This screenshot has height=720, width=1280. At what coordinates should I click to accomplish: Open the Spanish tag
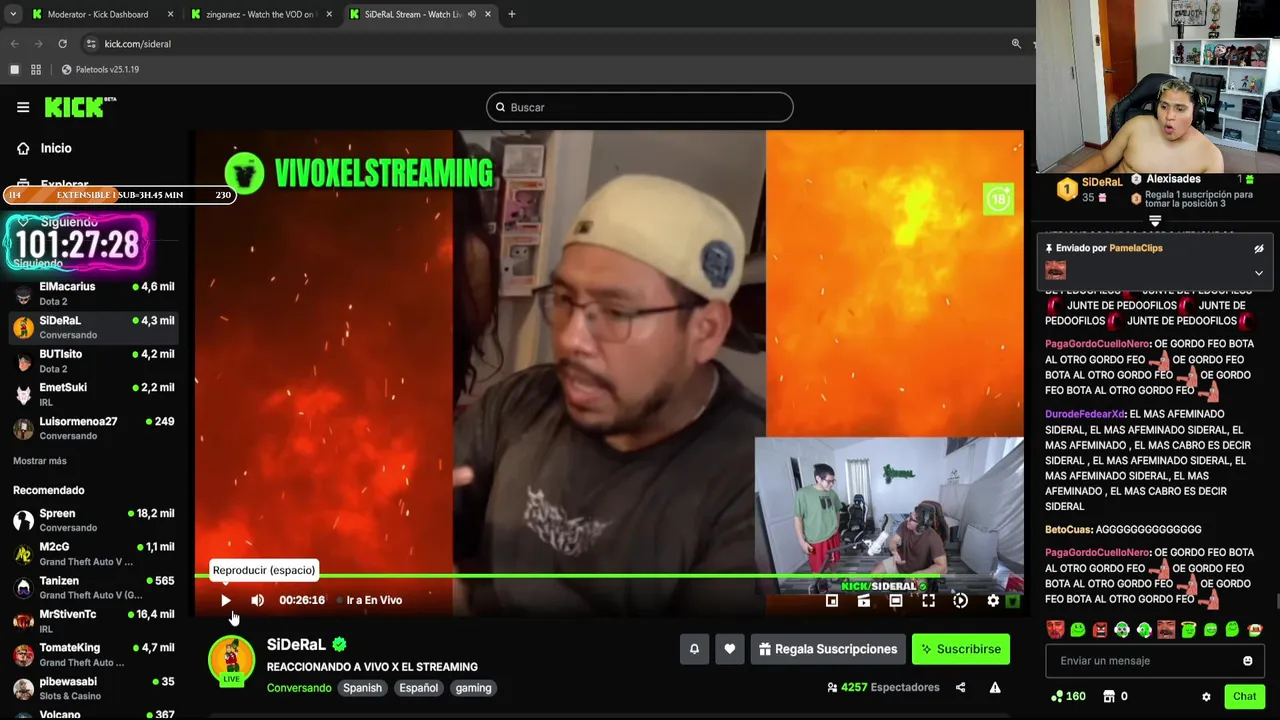pos(362,688)
